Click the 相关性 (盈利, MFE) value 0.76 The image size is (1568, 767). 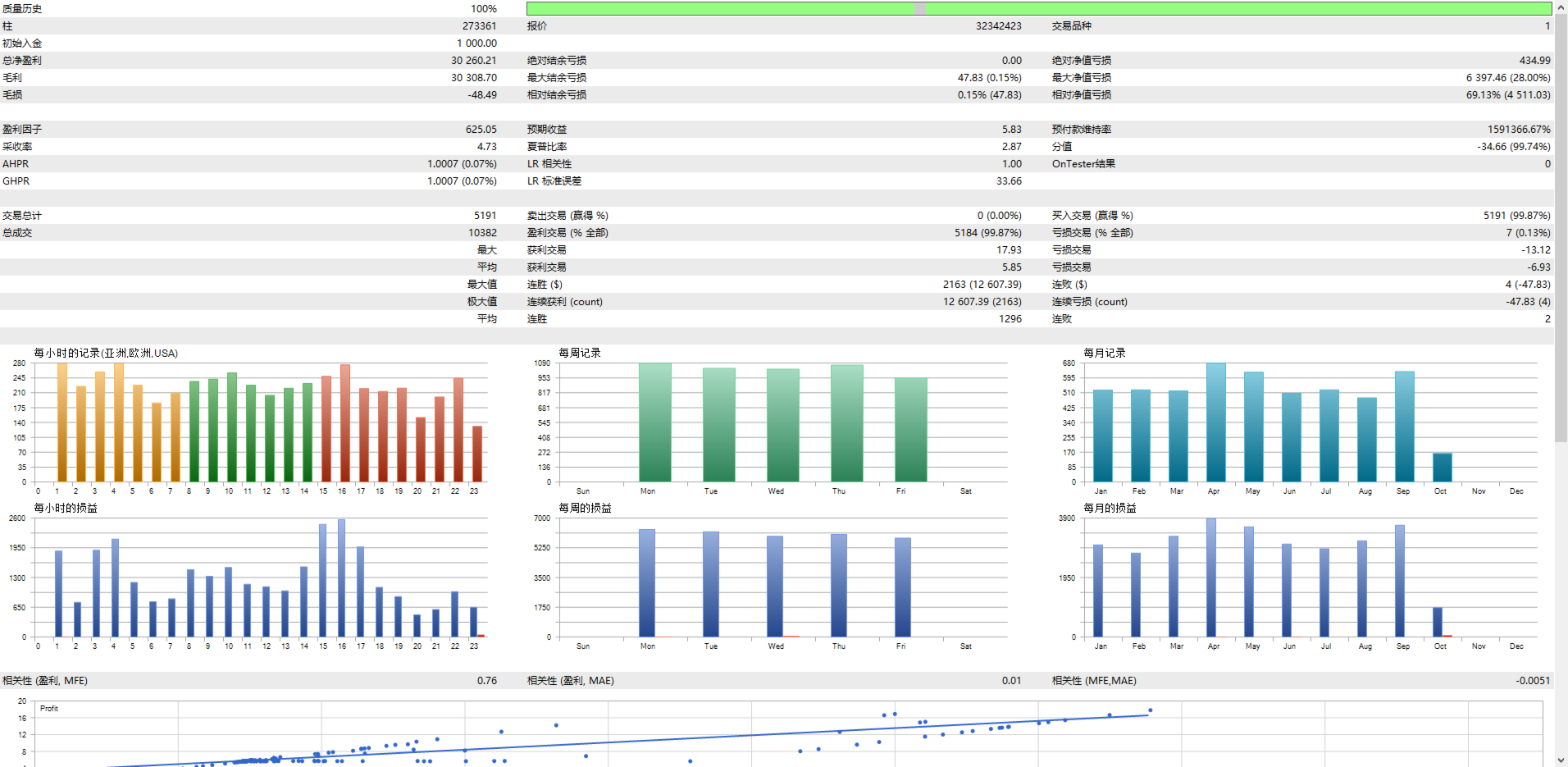pyautogui.click(x=486, y=681)
